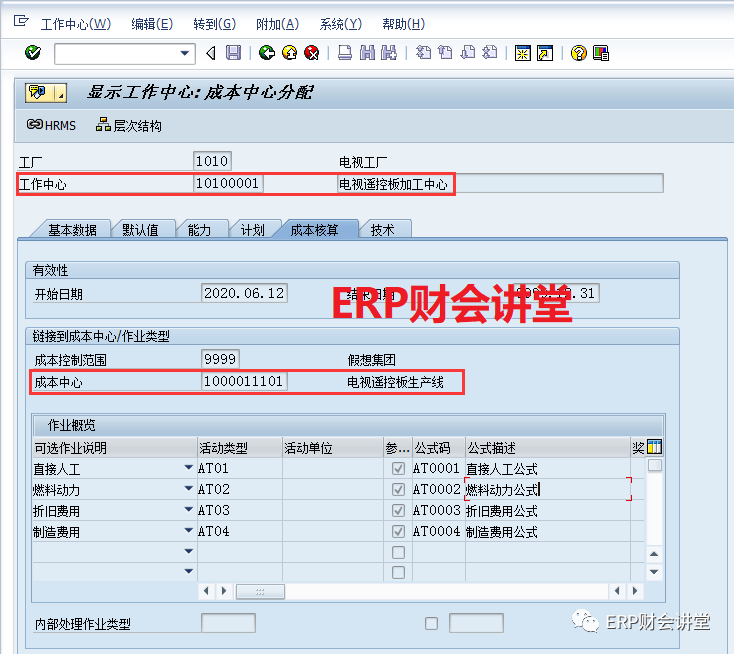Screen dimensions: 734x654
Task: Click the yellow Help question mark icon
Action: (578, 53)
